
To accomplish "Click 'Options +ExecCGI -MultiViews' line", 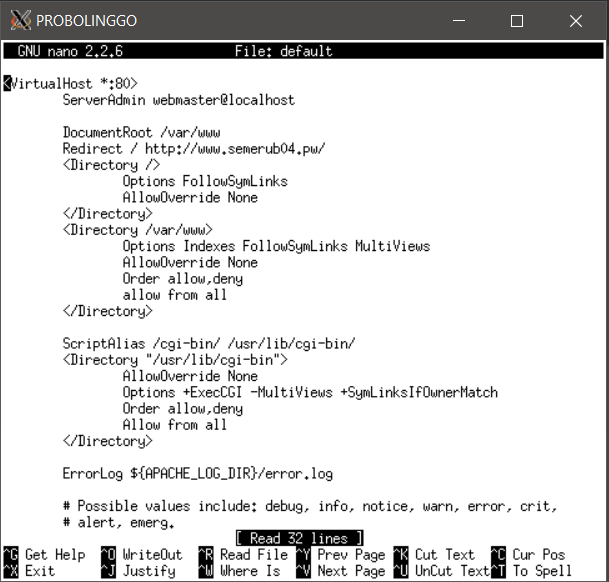I will click(310, 392).
